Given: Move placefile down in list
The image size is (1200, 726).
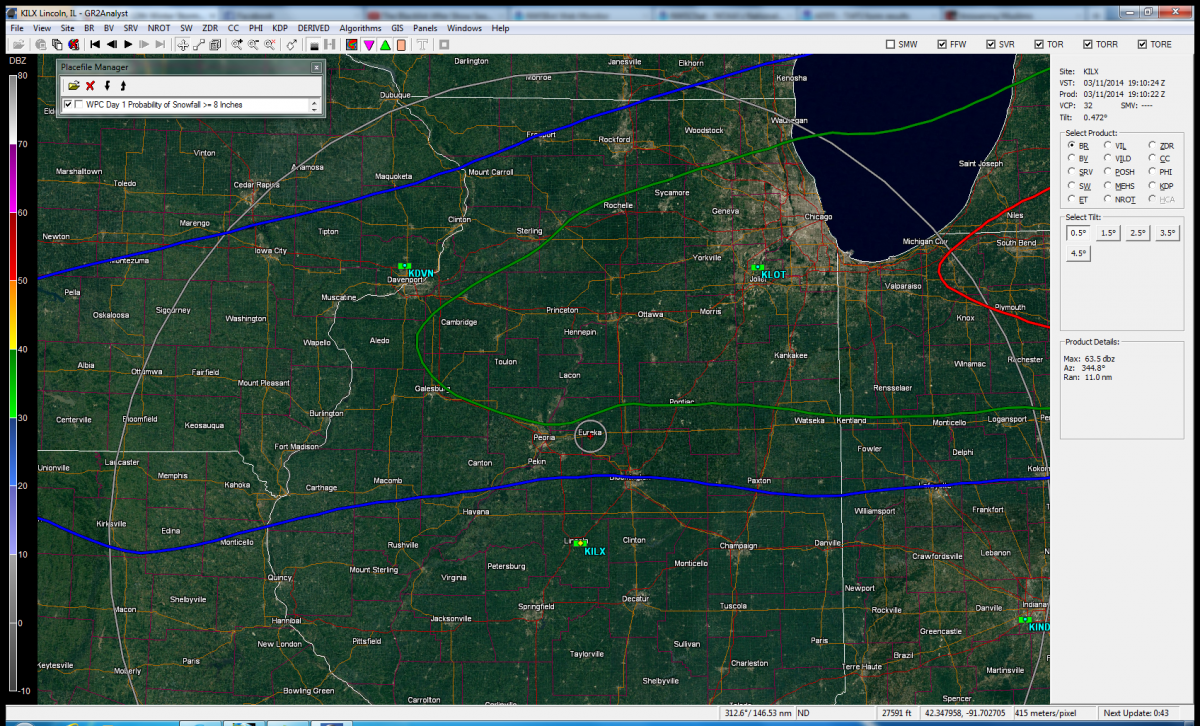Looking at the screenshot, I should coord(107,86).
